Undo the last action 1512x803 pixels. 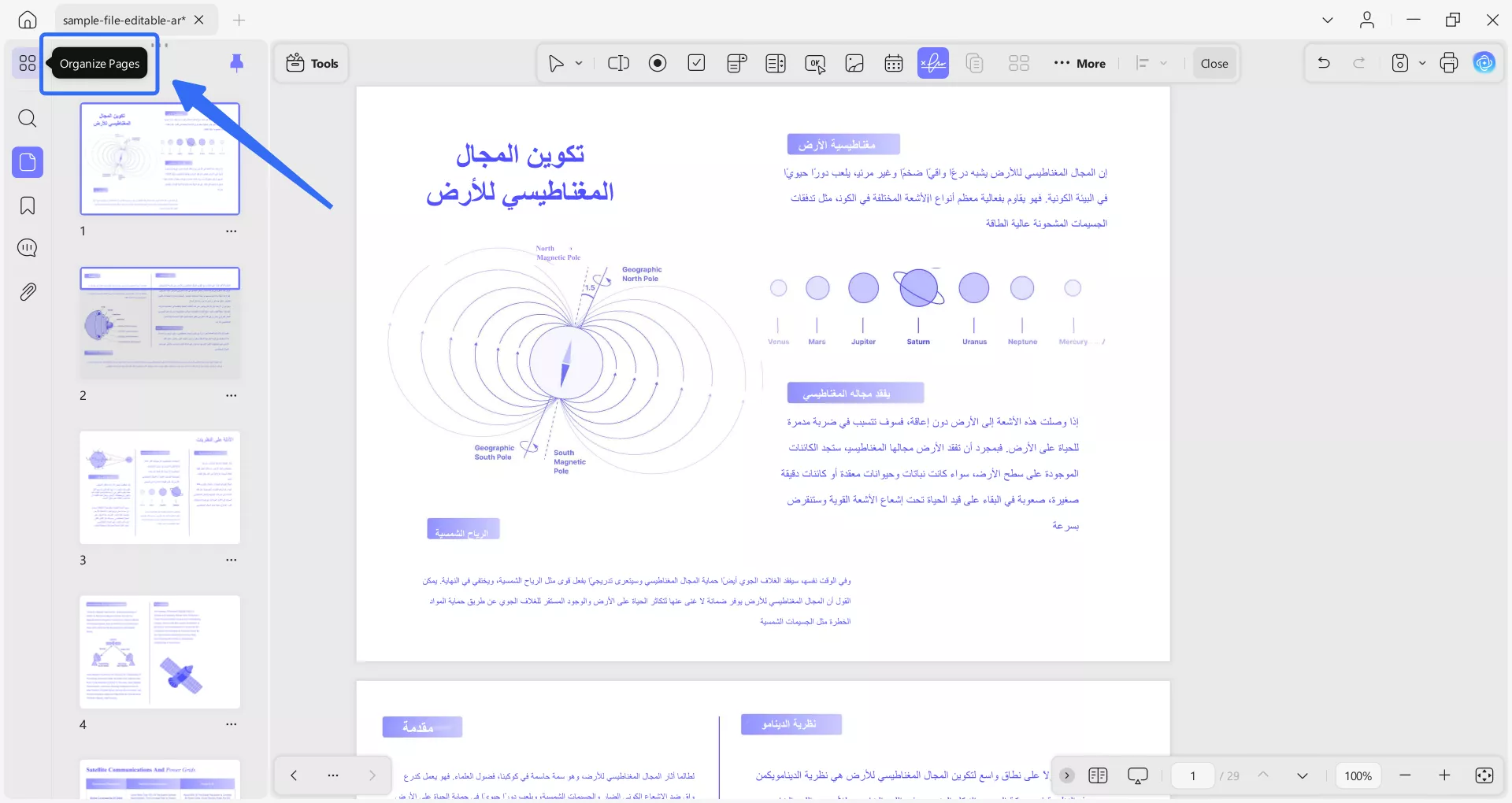pos(1324,62)
